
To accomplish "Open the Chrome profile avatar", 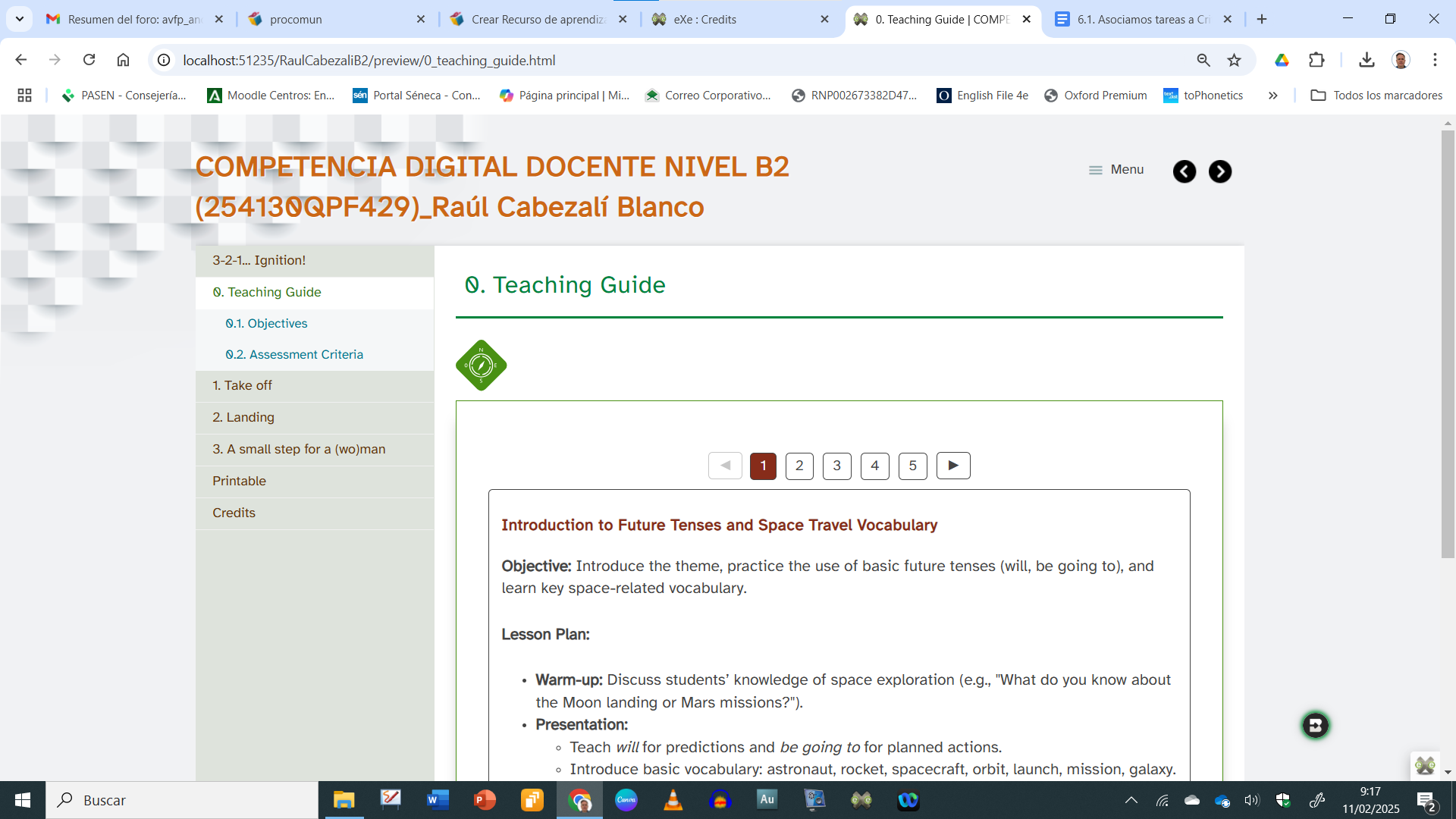I will click(x=1401, y=60).
